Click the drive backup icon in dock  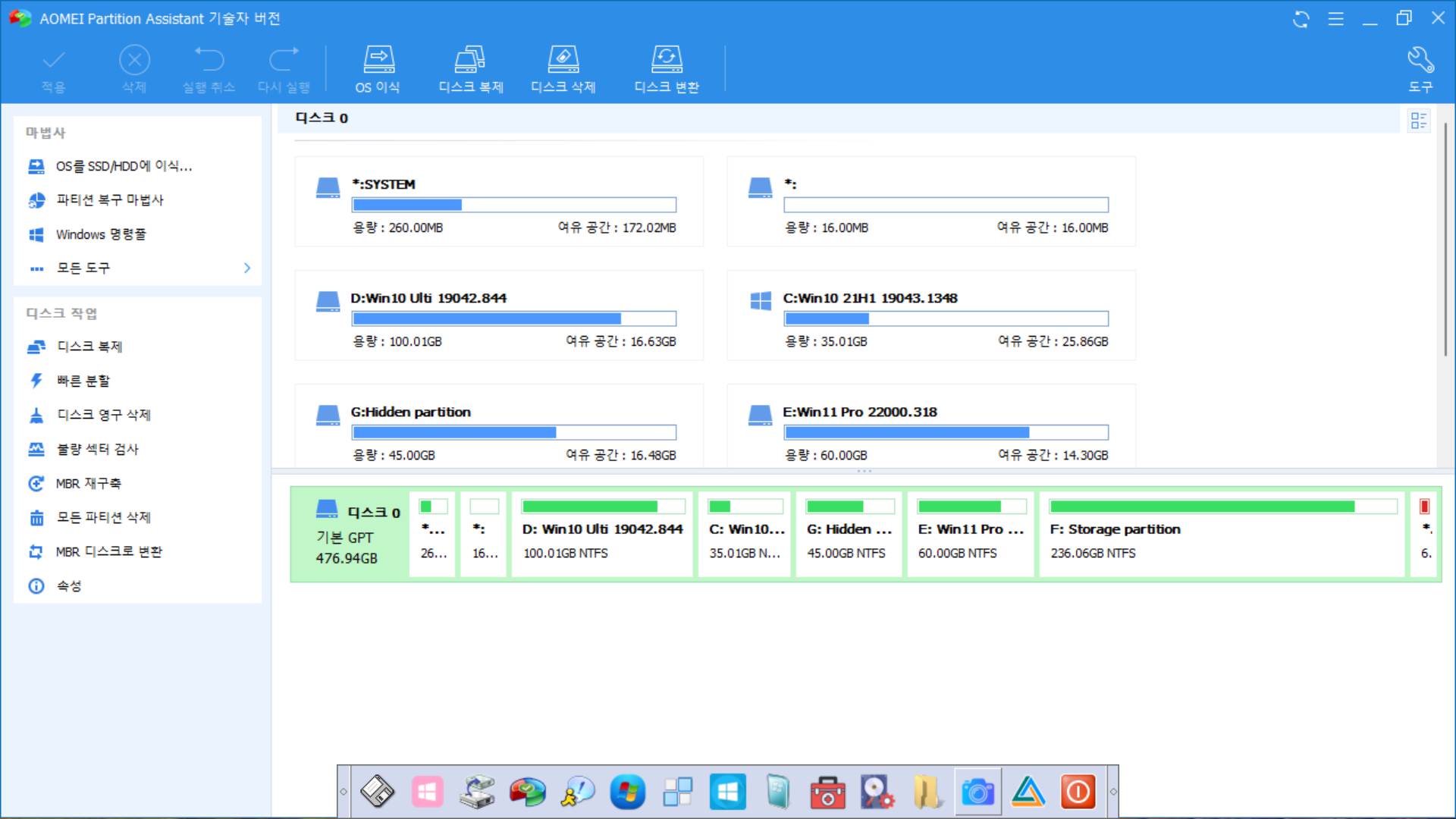click(x=477, y=792)
